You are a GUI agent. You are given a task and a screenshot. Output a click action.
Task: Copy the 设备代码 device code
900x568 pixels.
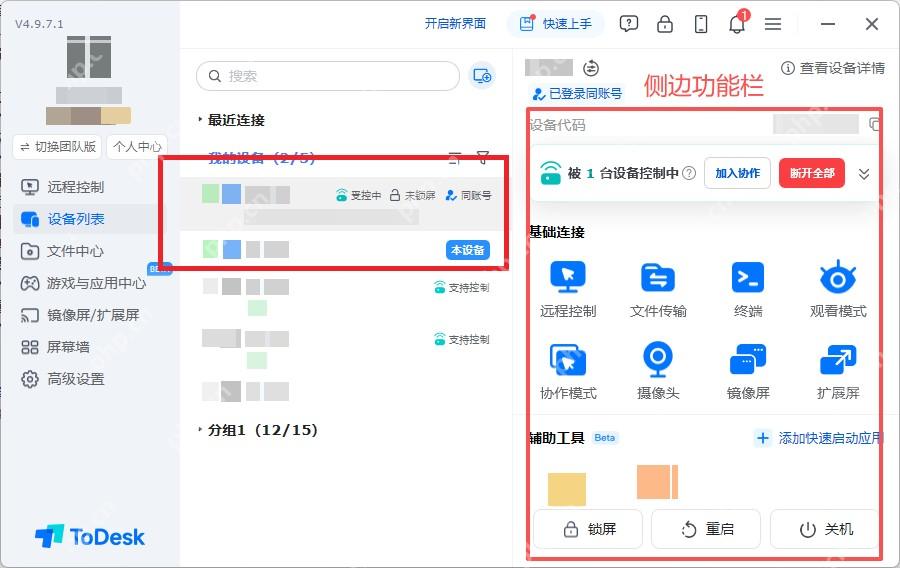coord(874,124)
